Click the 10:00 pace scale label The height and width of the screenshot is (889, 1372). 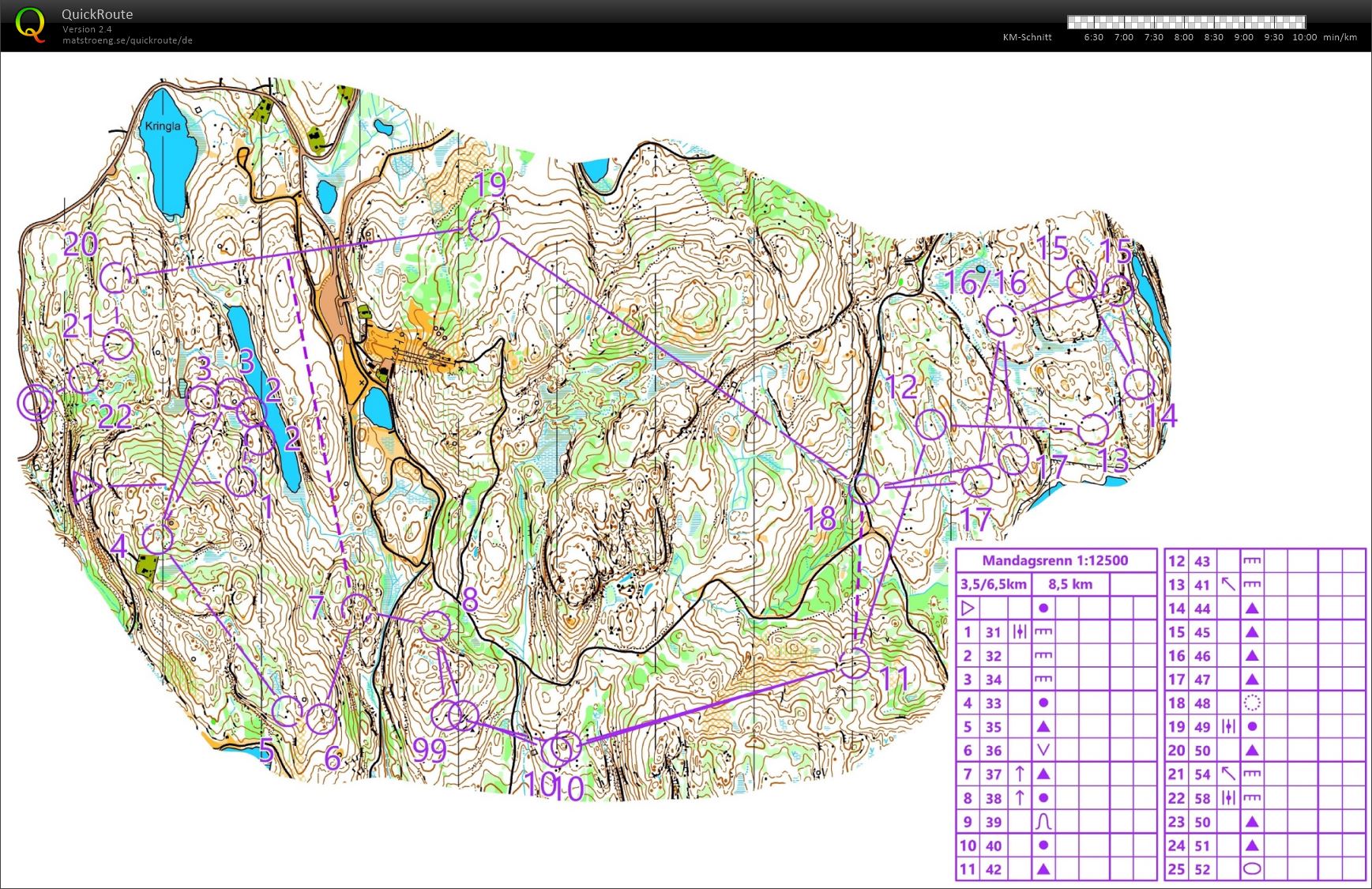(x=1304, y=37)
